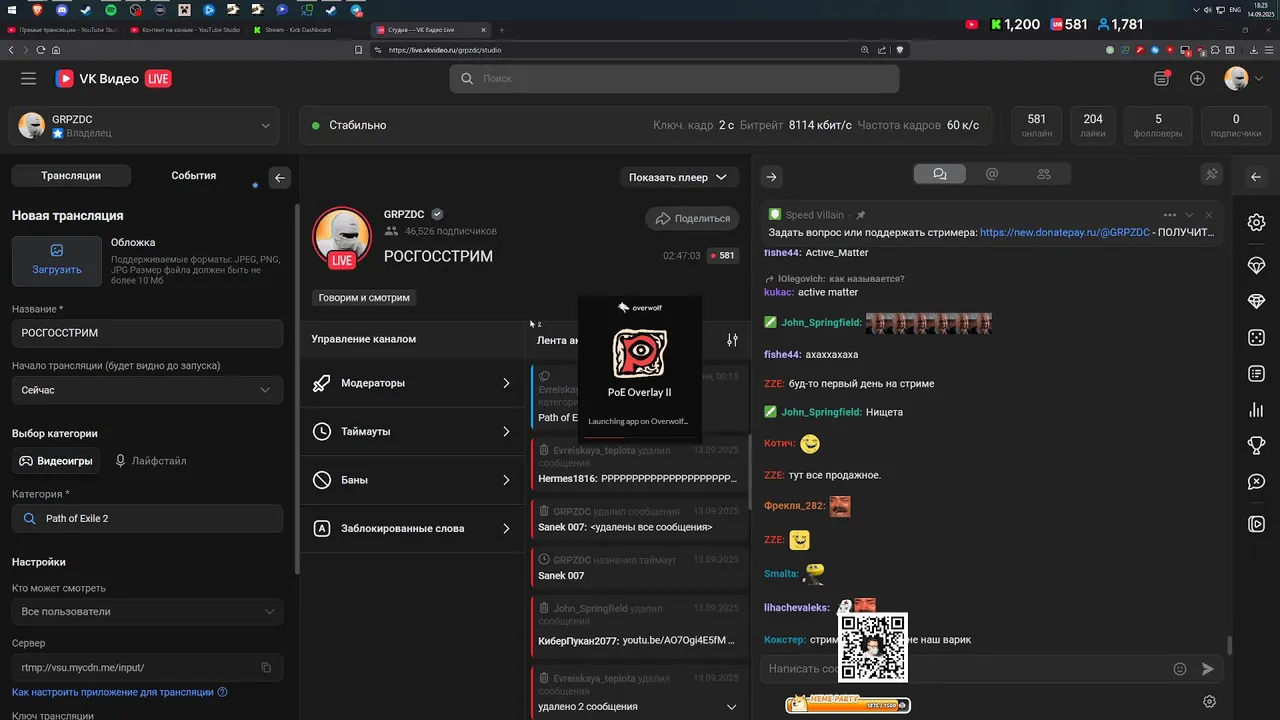The height and width of the screenshot is (720, 1280).
Task: Open the donatepay link in pinned message
Action: [x=1064, y=232]
